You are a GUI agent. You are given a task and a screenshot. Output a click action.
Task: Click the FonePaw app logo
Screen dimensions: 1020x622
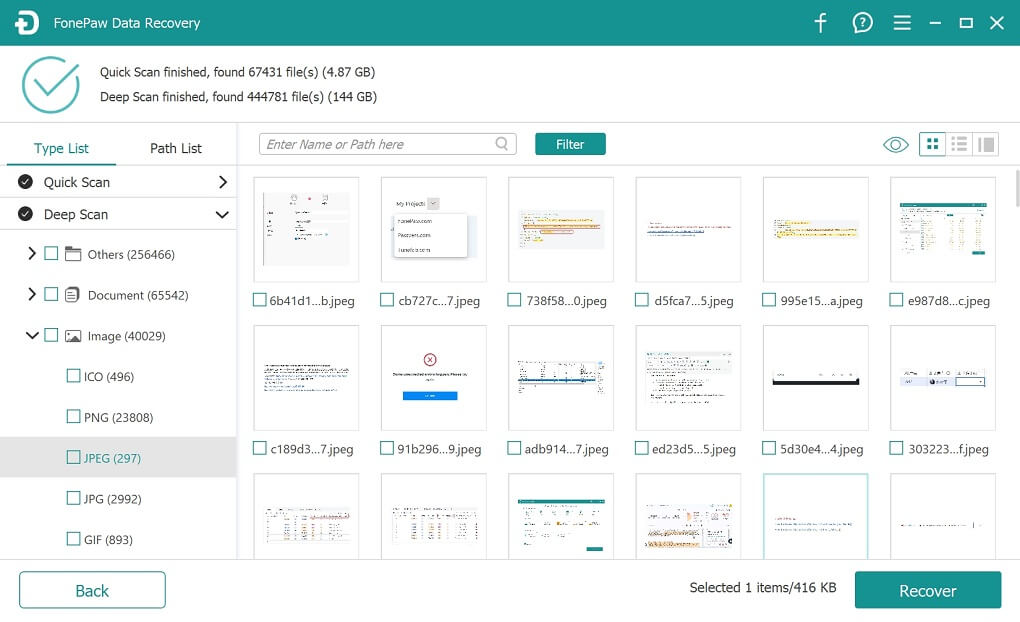pyautogui.click(x=27, y=23)
